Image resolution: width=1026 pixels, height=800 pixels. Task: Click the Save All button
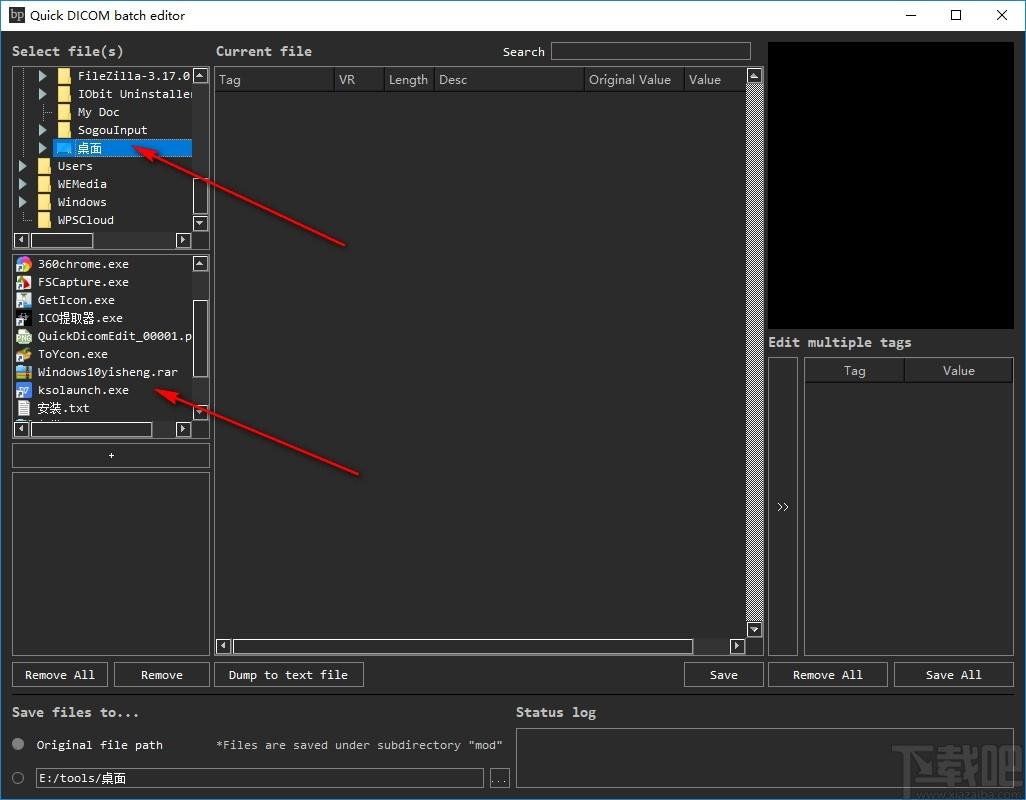(x=953, y=674)
